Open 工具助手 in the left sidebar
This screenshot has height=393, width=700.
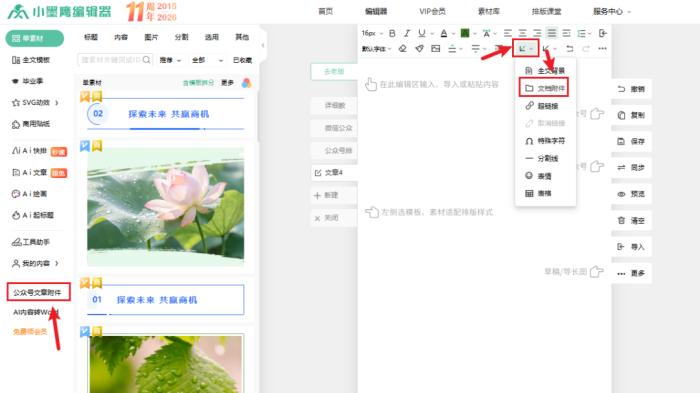click(x=31, y=242)
